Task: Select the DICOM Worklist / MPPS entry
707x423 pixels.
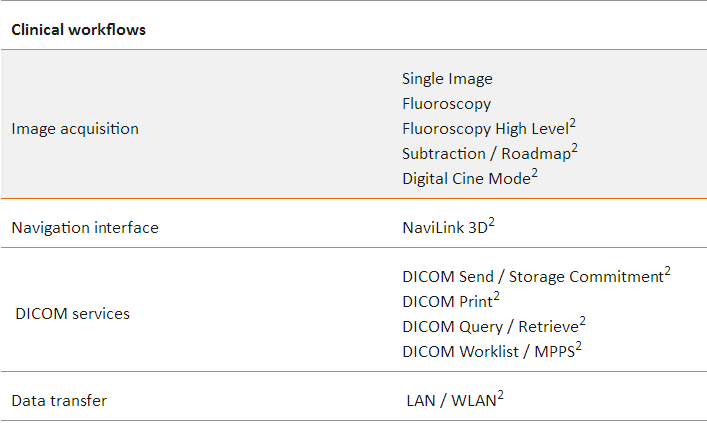Action: (x=488, y=351)
